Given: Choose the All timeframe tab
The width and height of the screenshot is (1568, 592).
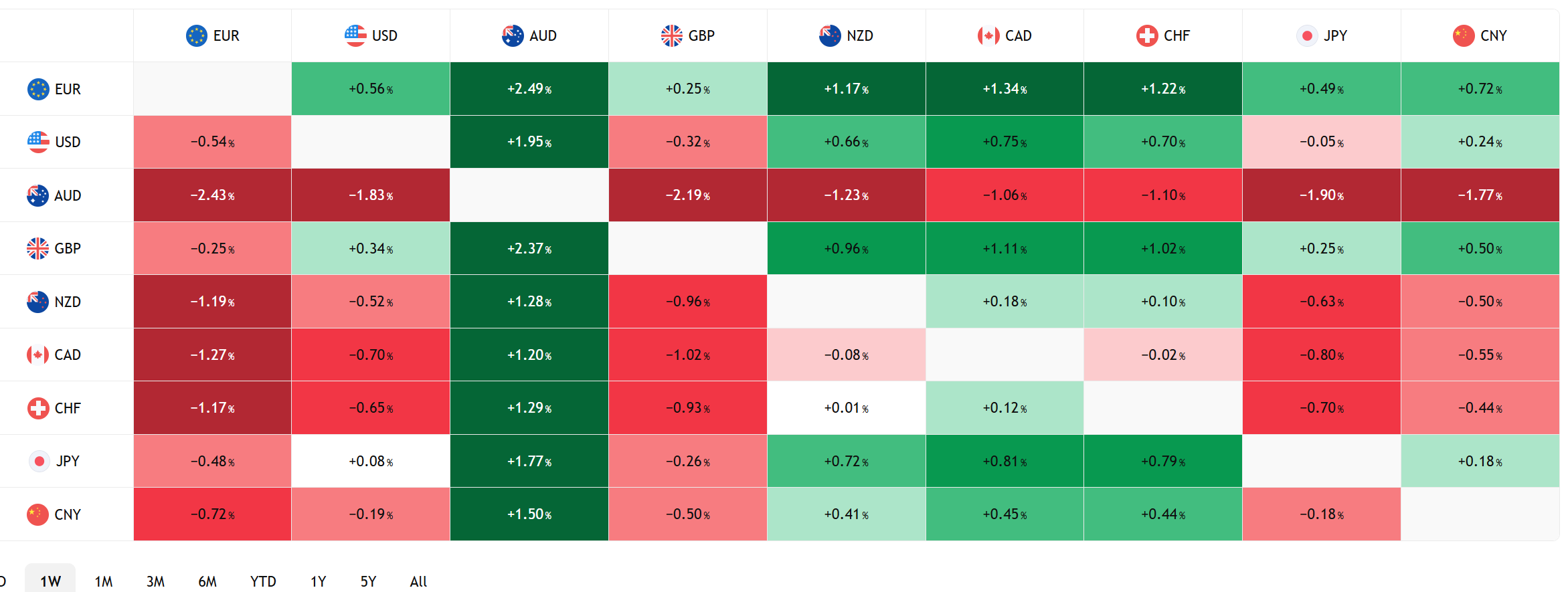Looking at the screenshot, I should [418, 581].
